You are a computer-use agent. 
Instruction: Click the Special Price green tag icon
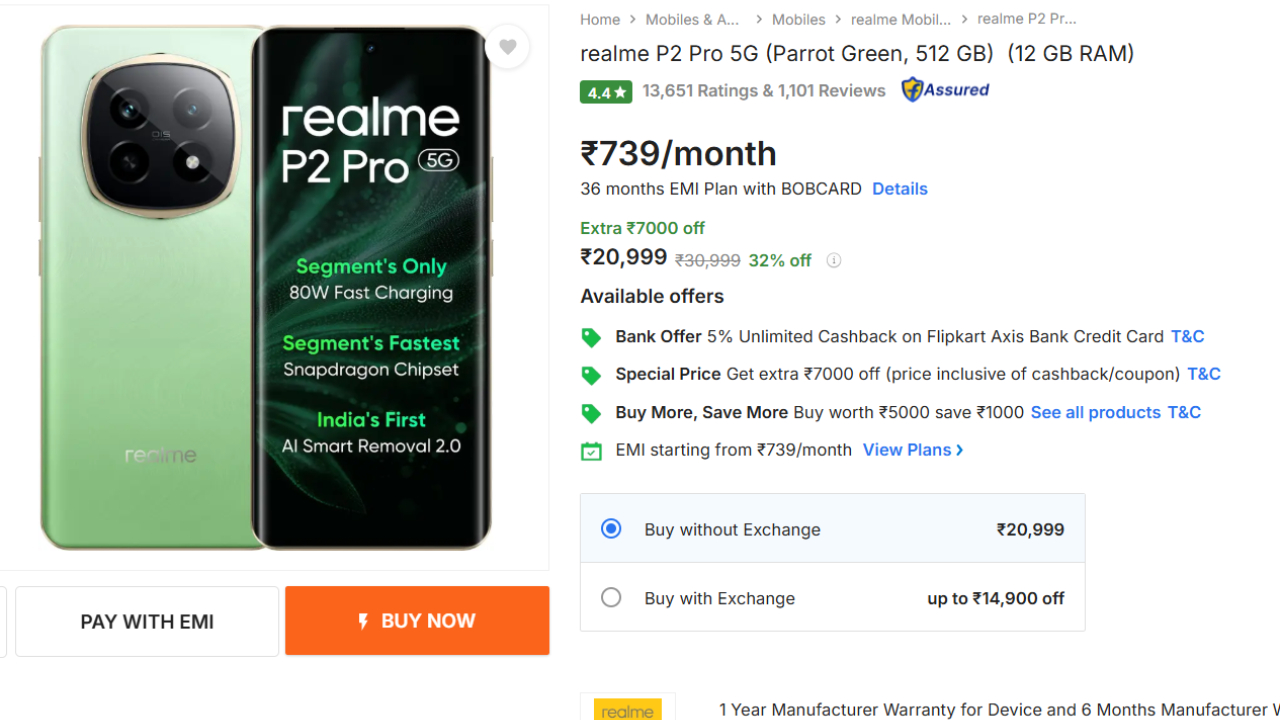(591, 375)
